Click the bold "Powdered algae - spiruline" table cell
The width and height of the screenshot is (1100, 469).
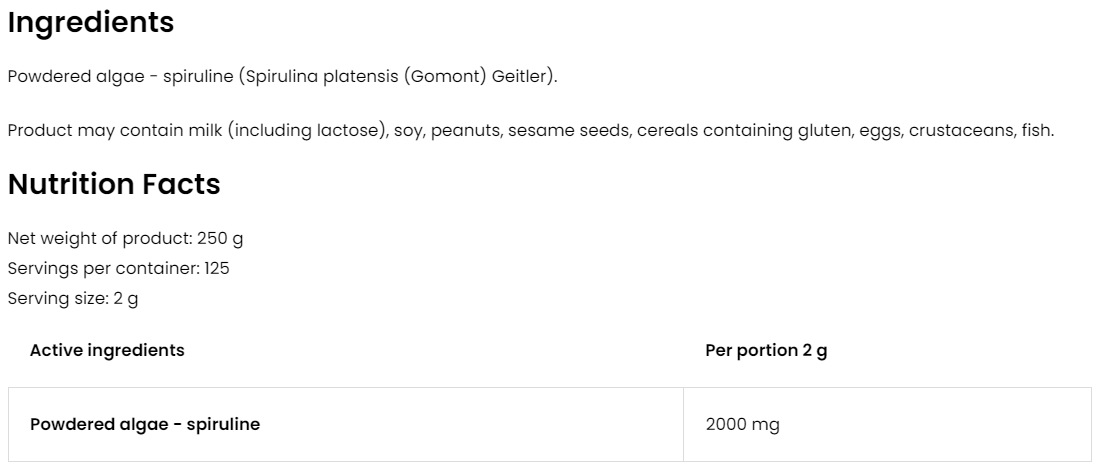click(145, 424)
